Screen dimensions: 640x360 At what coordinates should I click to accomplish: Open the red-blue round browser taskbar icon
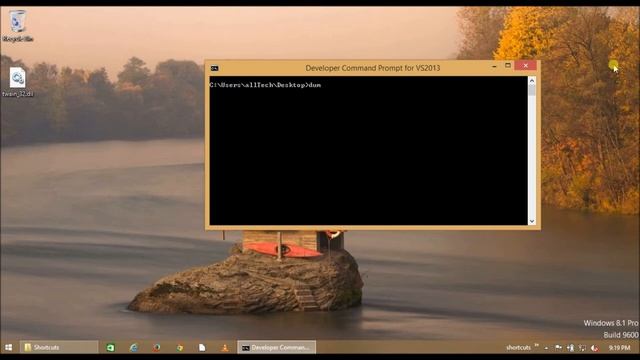157,348
